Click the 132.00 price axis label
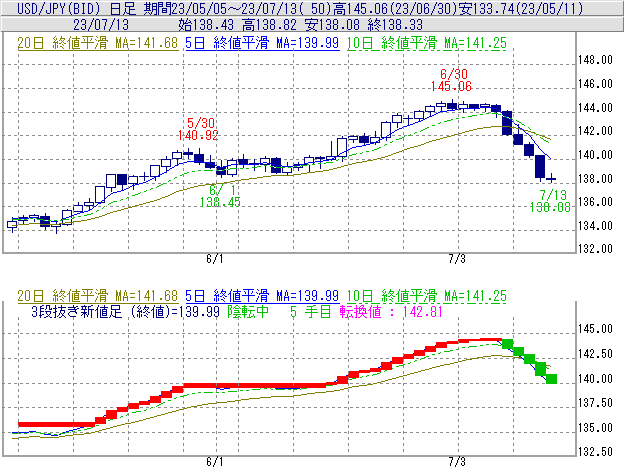 [x=595, y=249]
